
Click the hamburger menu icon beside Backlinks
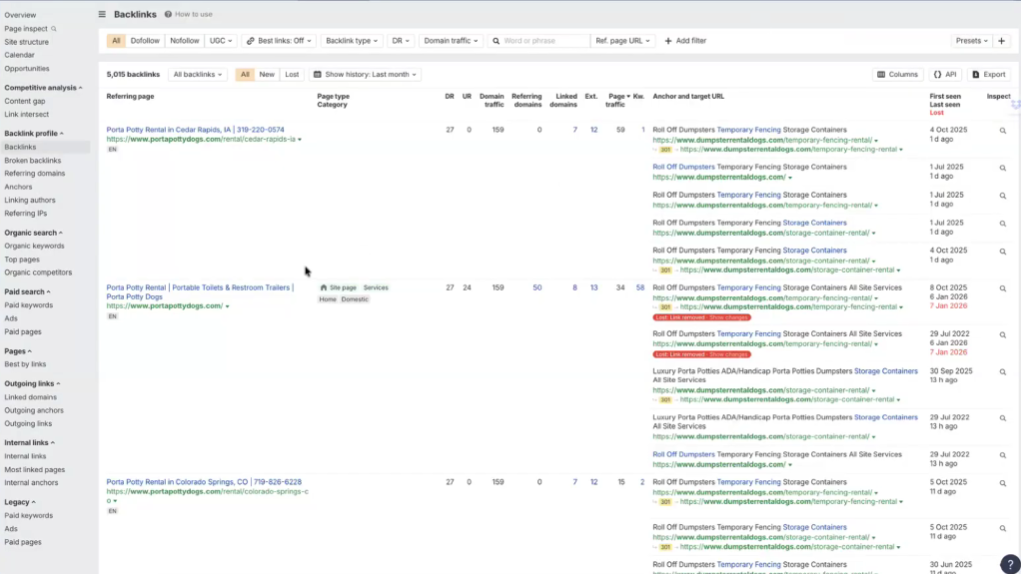(102, 15)
